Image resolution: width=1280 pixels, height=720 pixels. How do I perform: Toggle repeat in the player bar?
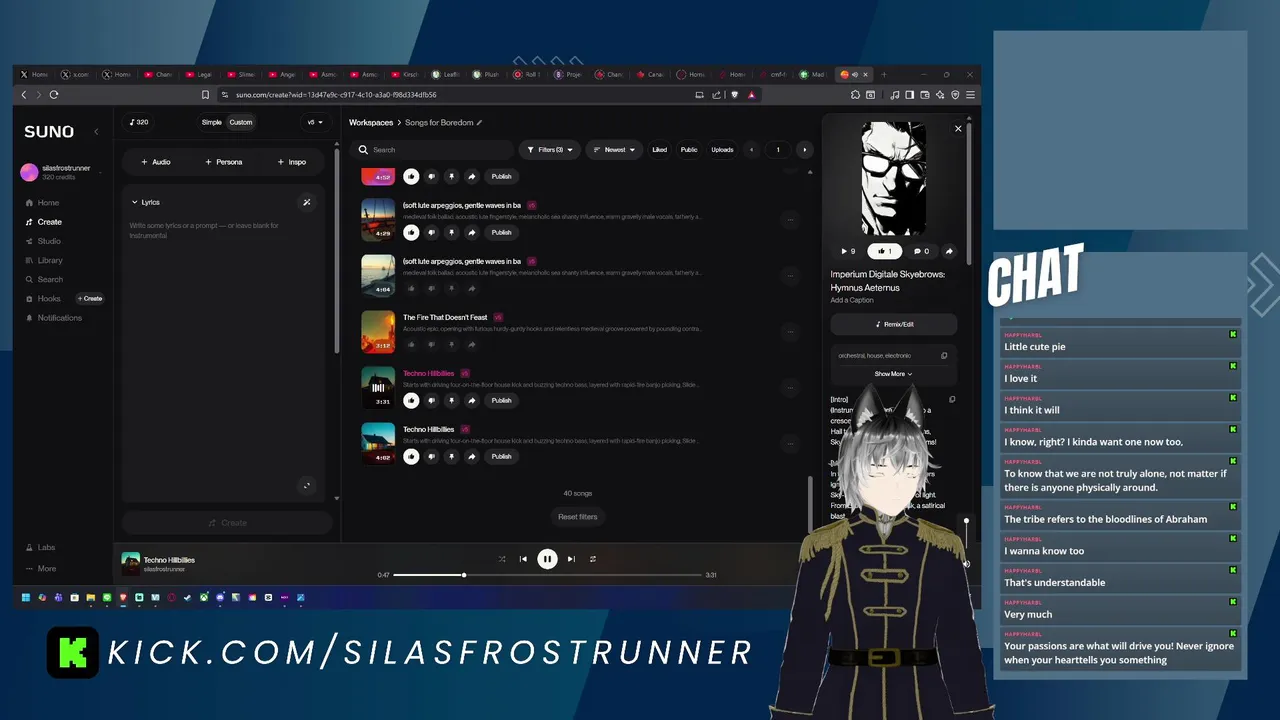point(593,559)
